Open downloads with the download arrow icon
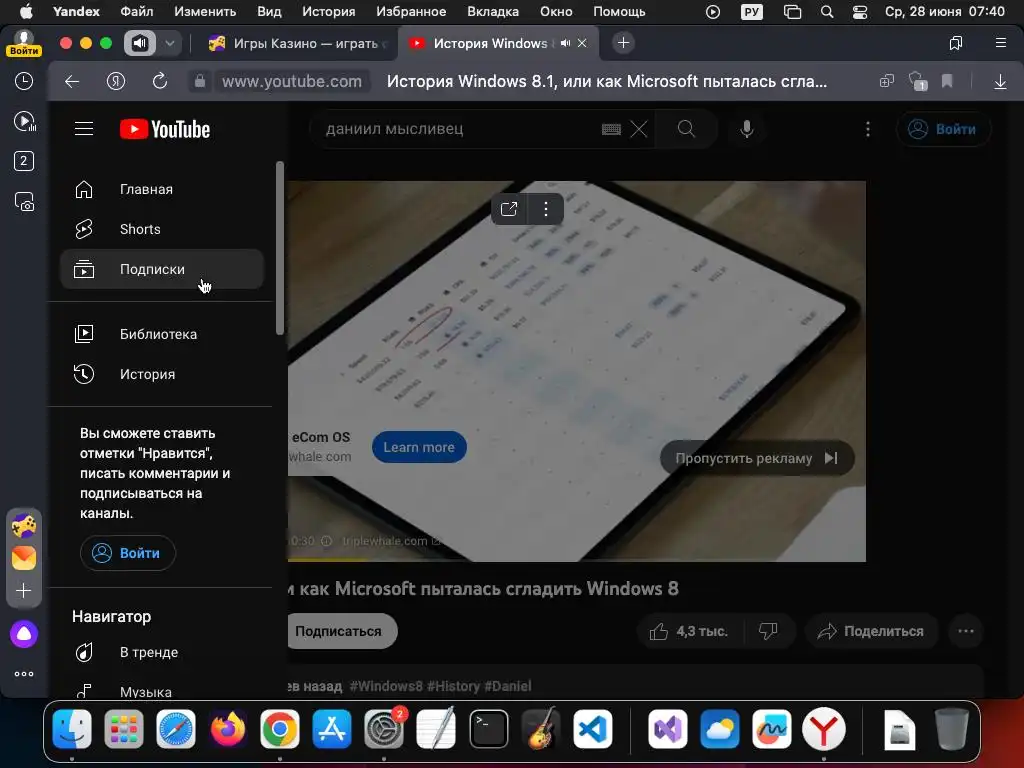Viewport: 1024px width, 768px height. 1000,82
